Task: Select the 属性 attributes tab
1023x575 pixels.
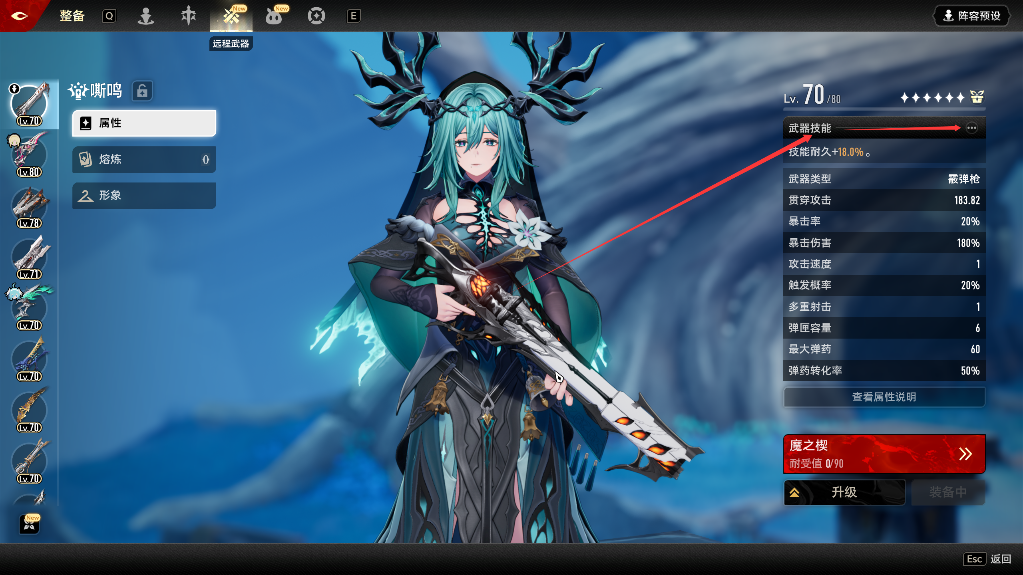Action: click(144, 123)
